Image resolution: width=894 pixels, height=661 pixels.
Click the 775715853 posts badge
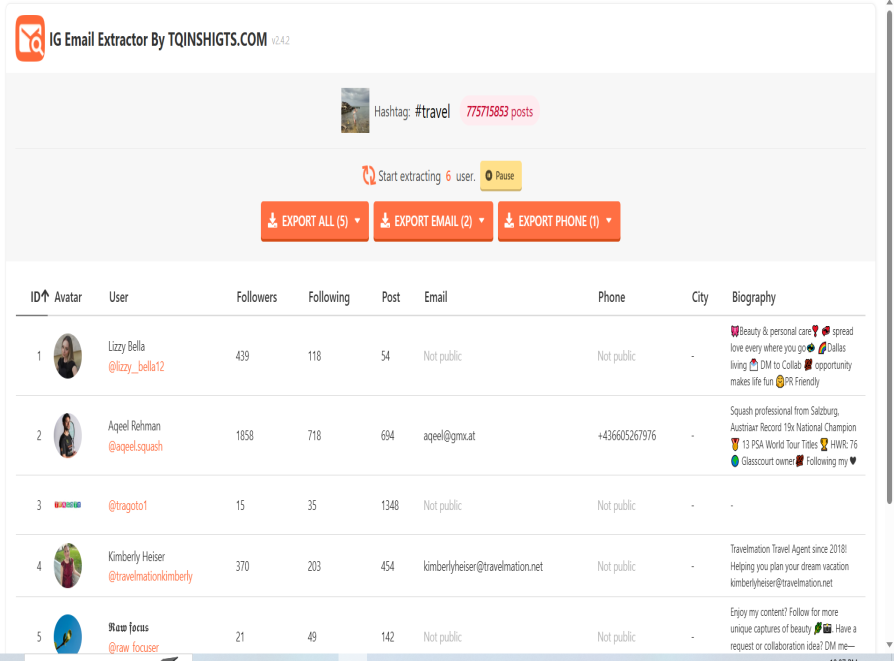pos(499,111)
